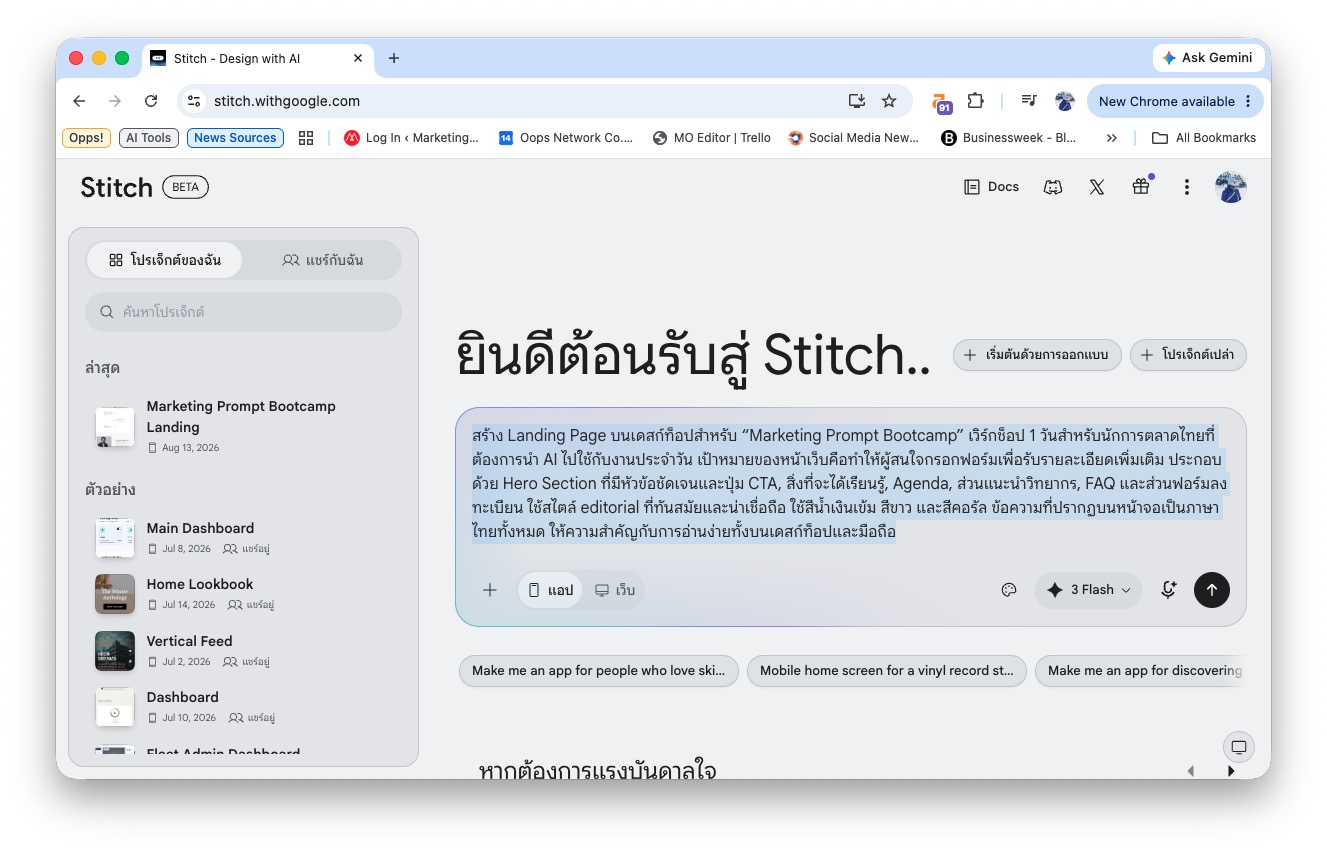Choose 'Make me an app for discovering' suggestion
The width and height of the screenshot is (1327, 853).
[x=1141, y=671]
